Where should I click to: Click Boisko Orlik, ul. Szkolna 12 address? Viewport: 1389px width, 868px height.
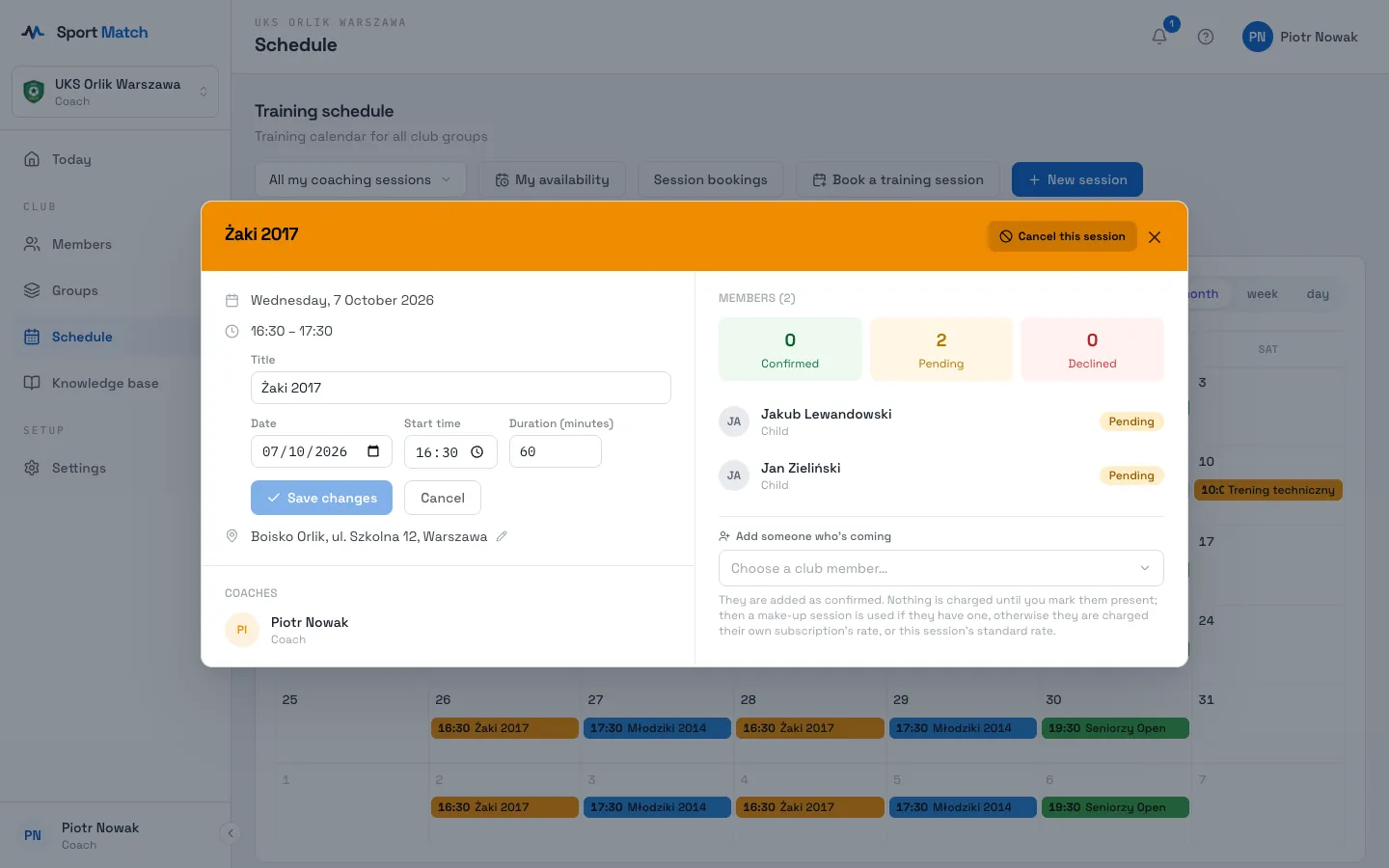(x=368, y=536)
